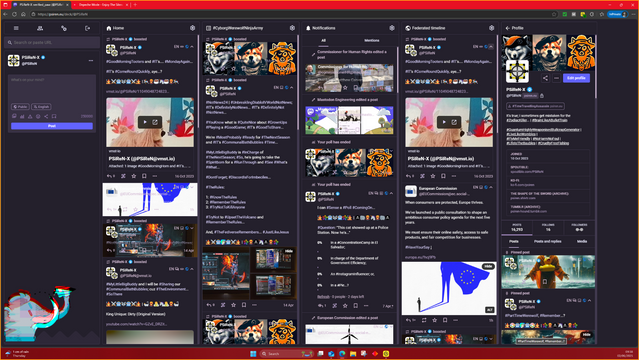Viewport: 639px width, 360px height.
Task: Add a poll in the compose box
Action: pyautogui.click(x=22, y=116)
